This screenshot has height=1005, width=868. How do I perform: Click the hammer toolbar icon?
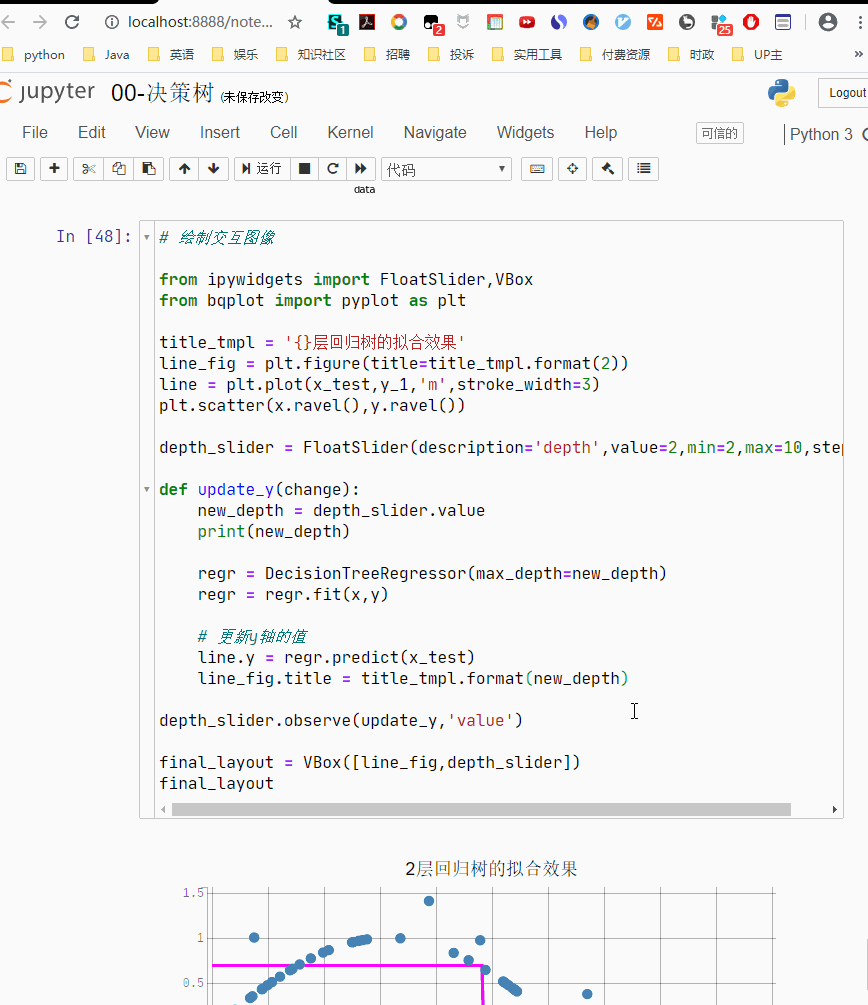pyautogui.click(x=608, y=169)
